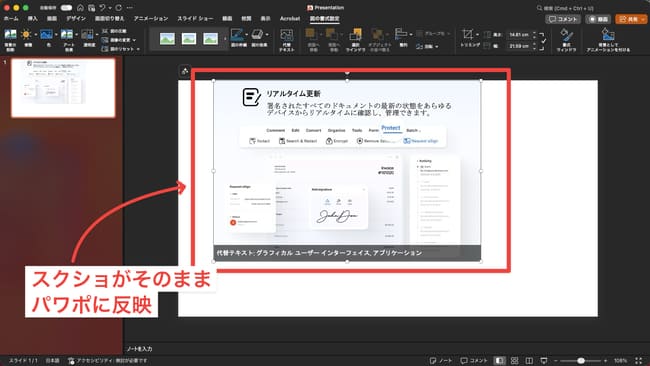
Task: Click the Undo arrow icon
Action: click(102, 8)
